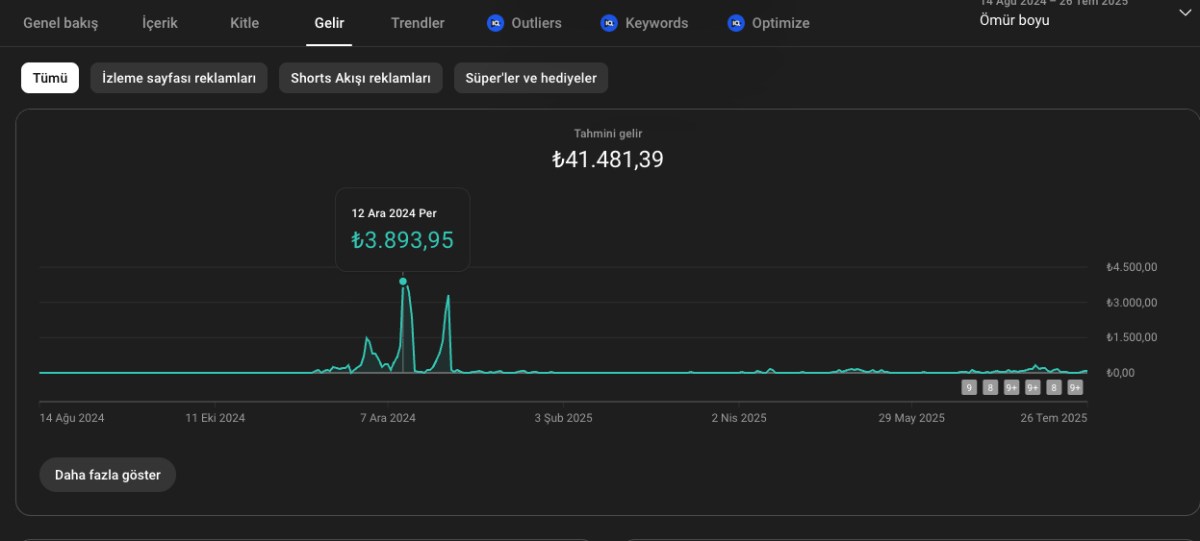
Task: Open the Outliers tab
Action: click(x=536, y=23)
